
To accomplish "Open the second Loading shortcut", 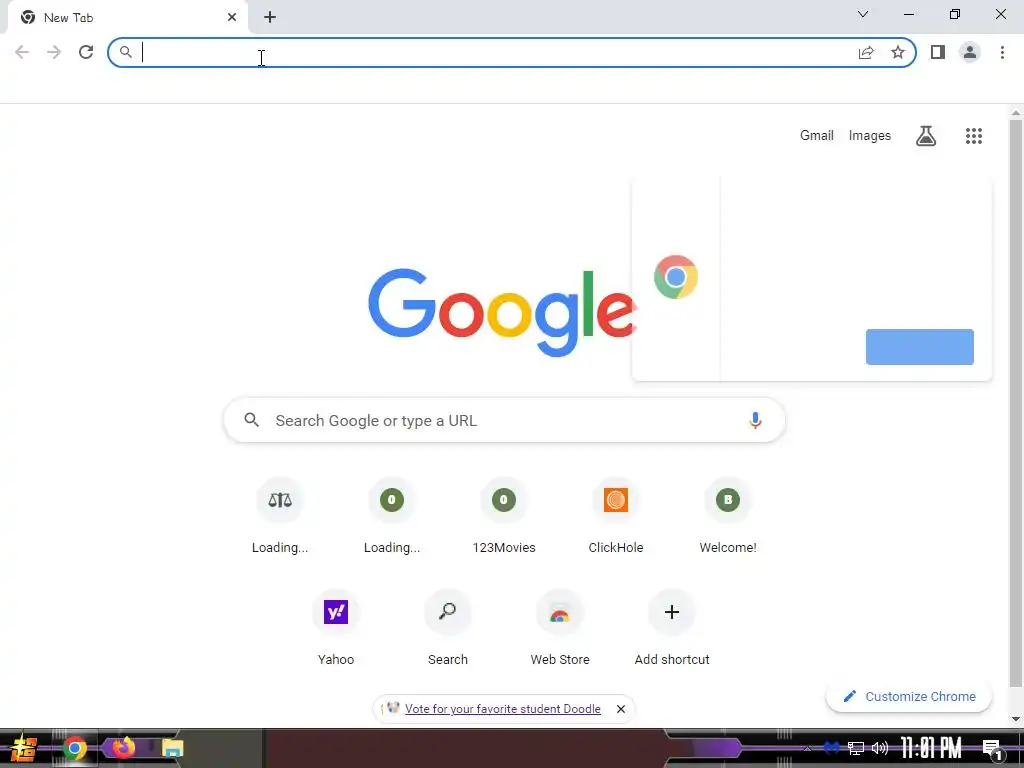I will pos(392,516).
